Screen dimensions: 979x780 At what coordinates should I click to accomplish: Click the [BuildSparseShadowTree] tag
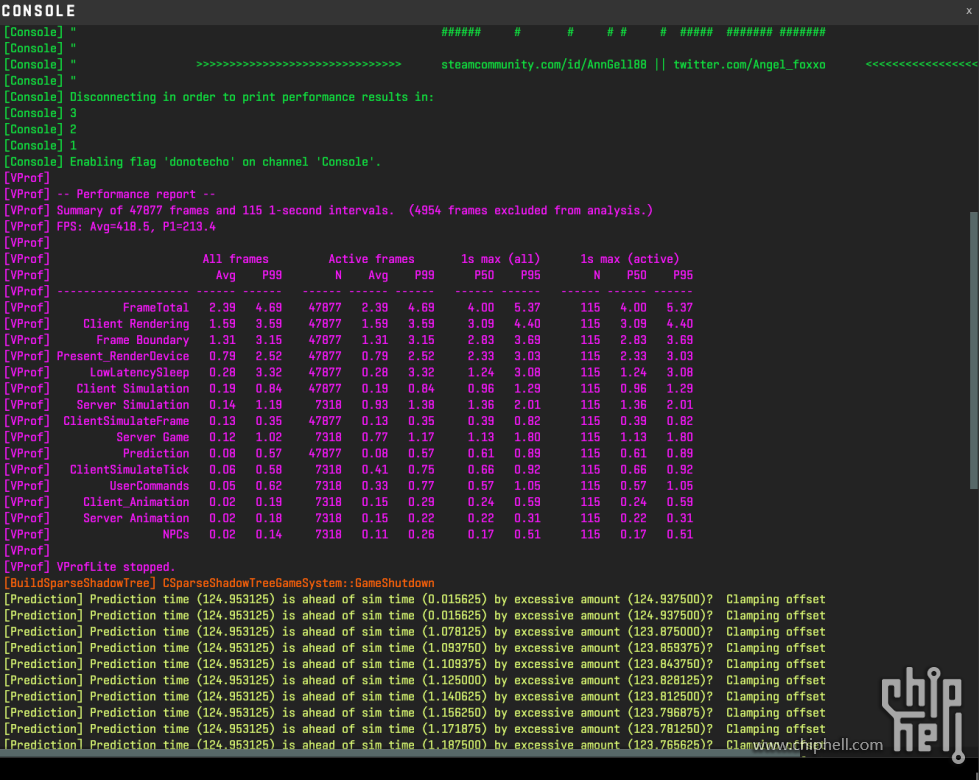[x=80, y=584]
